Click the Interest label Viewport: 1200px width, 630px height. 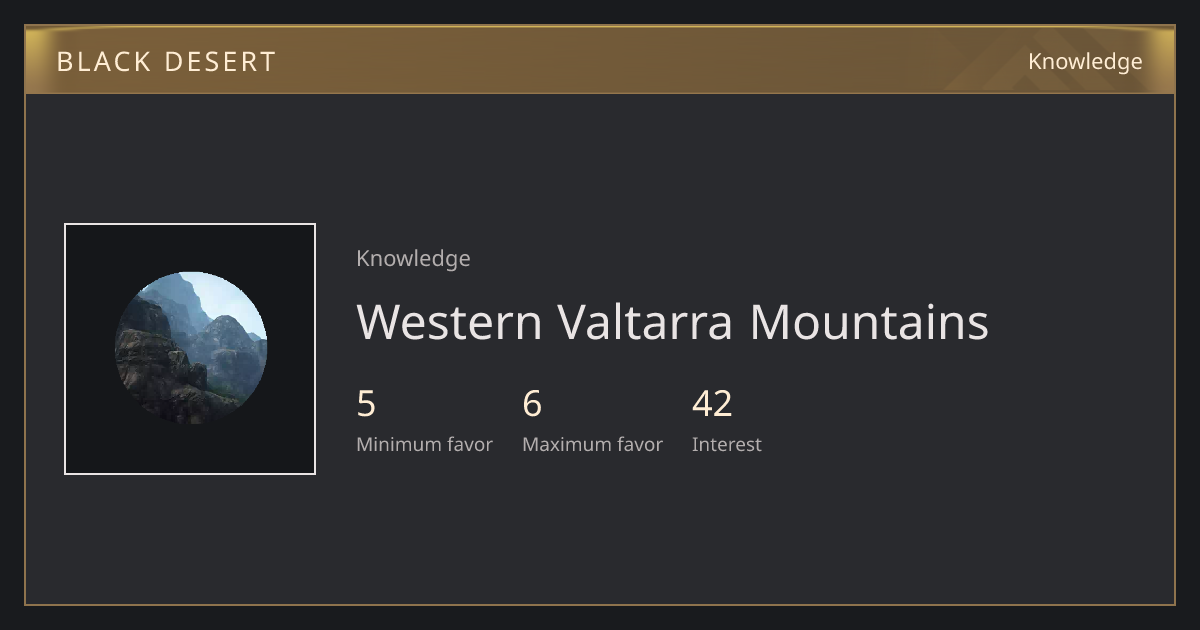tap(727, 445)
